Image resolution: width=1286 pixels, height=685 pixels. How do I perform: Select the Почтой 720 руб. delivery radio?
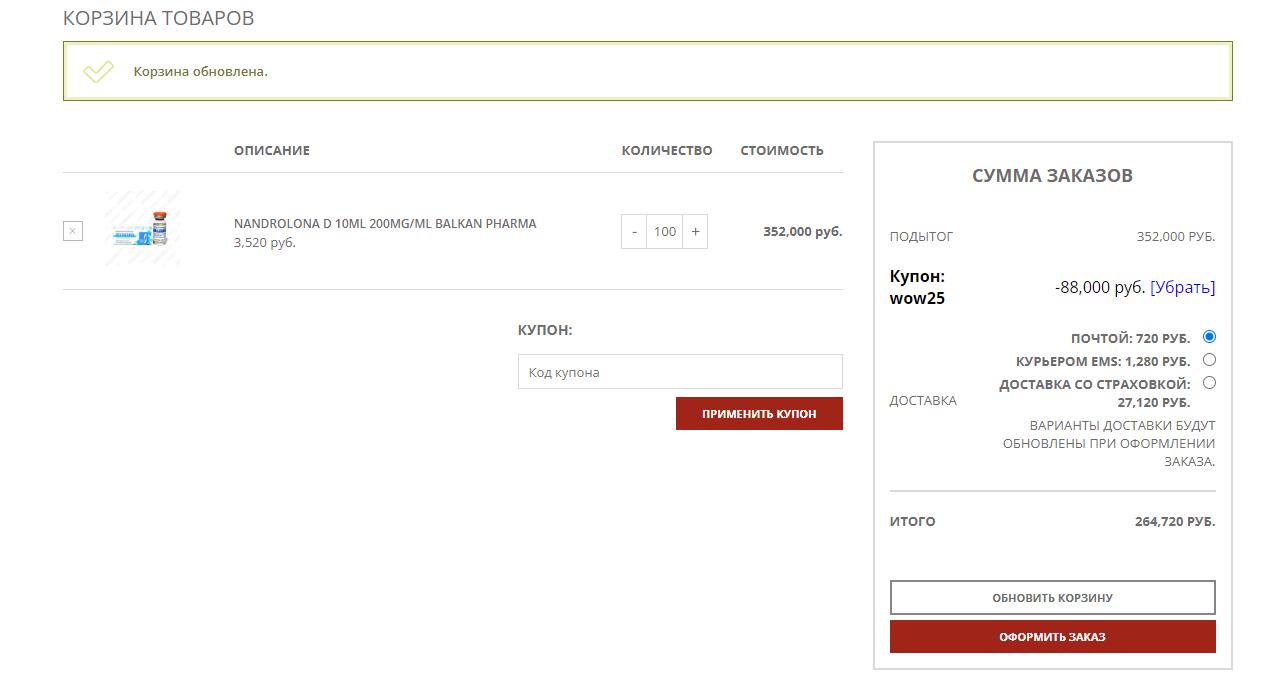click(1210, 337)
